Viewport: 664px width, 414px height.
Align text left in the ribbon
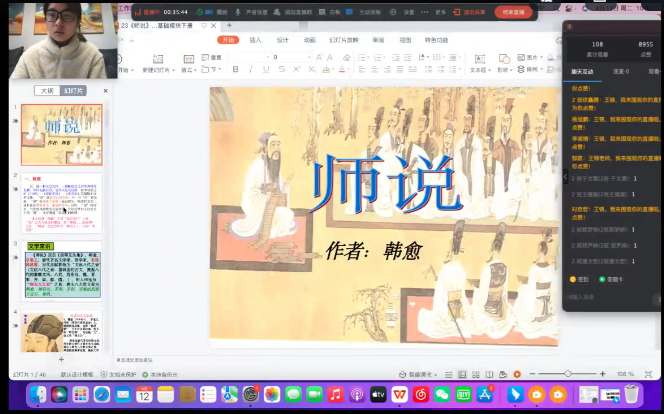[362, 69]
